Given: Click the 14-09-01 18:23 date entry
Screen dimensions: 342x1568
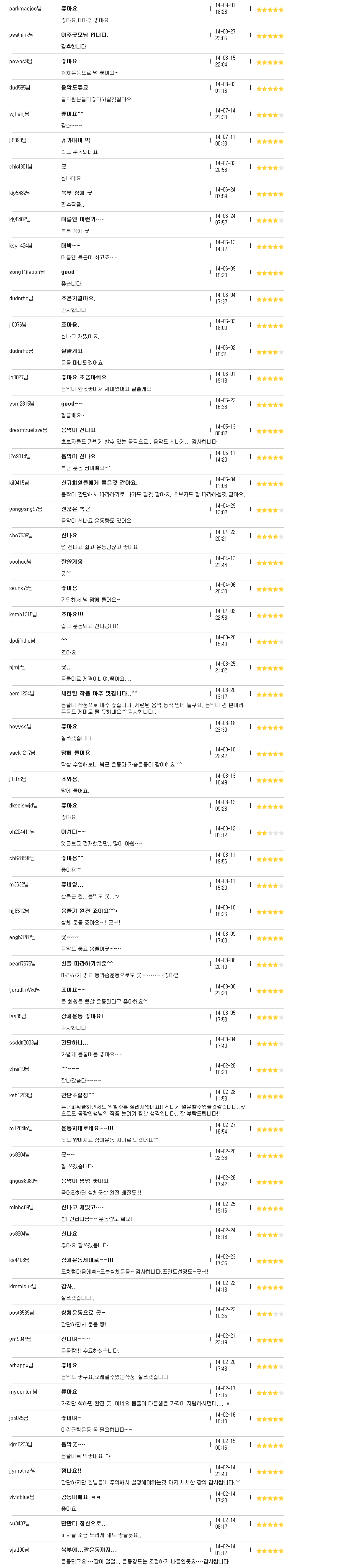Looking at the screenshot, I should [x=225, y=8].
